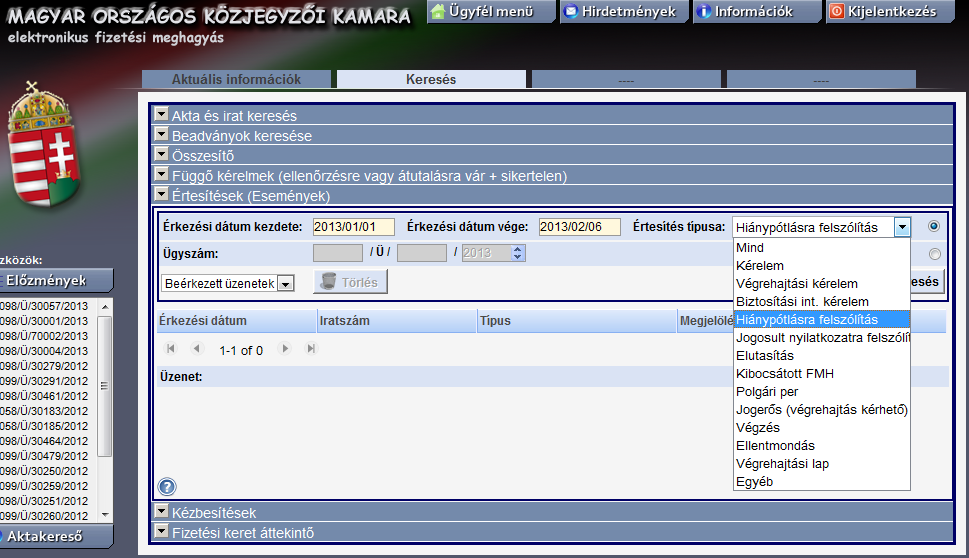Go to first page of results
Screen dimensions: 969x558
click(171, 349)
